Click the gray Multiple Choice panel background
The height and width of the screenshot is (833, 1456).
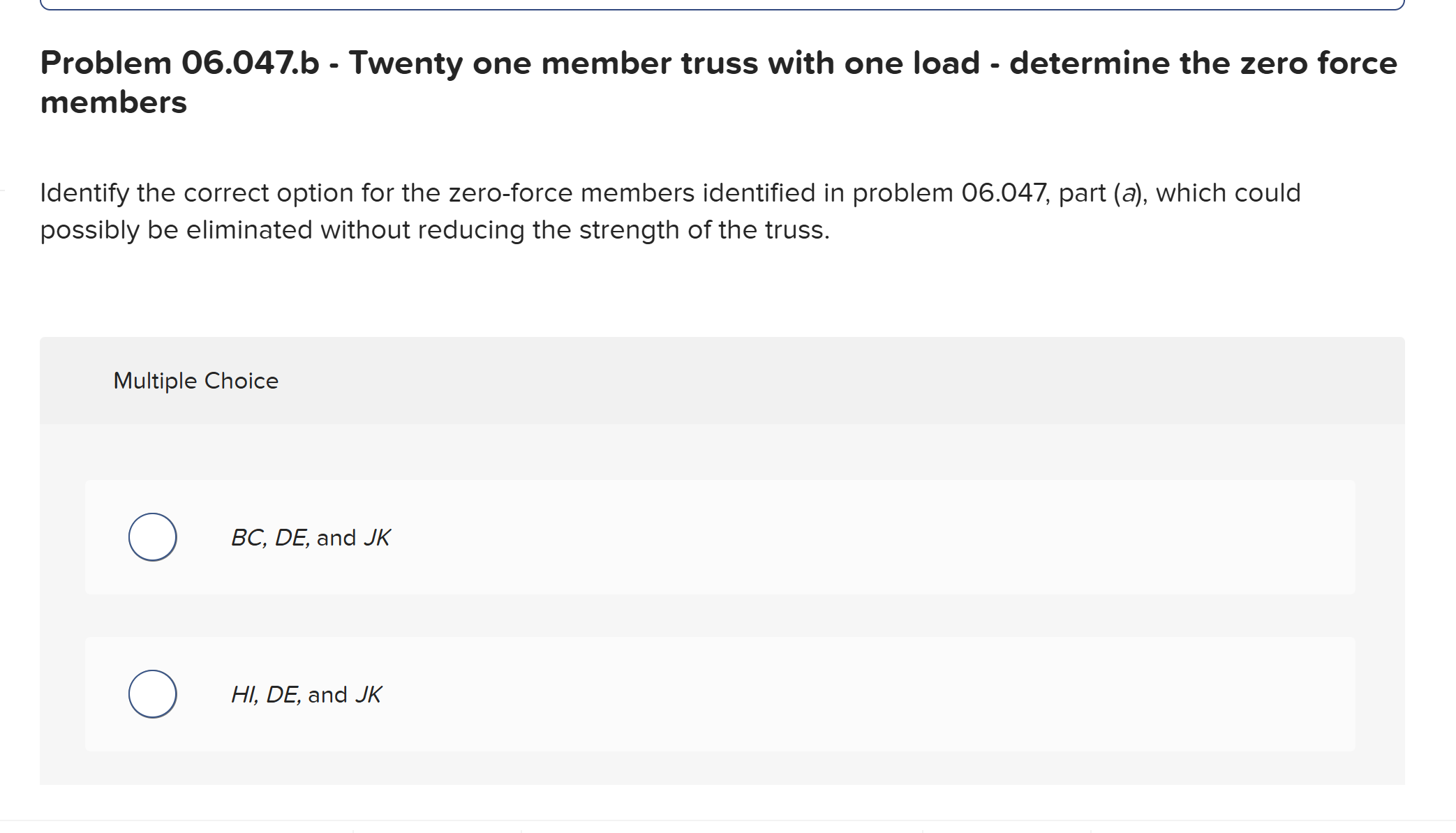pos(1047,380)
